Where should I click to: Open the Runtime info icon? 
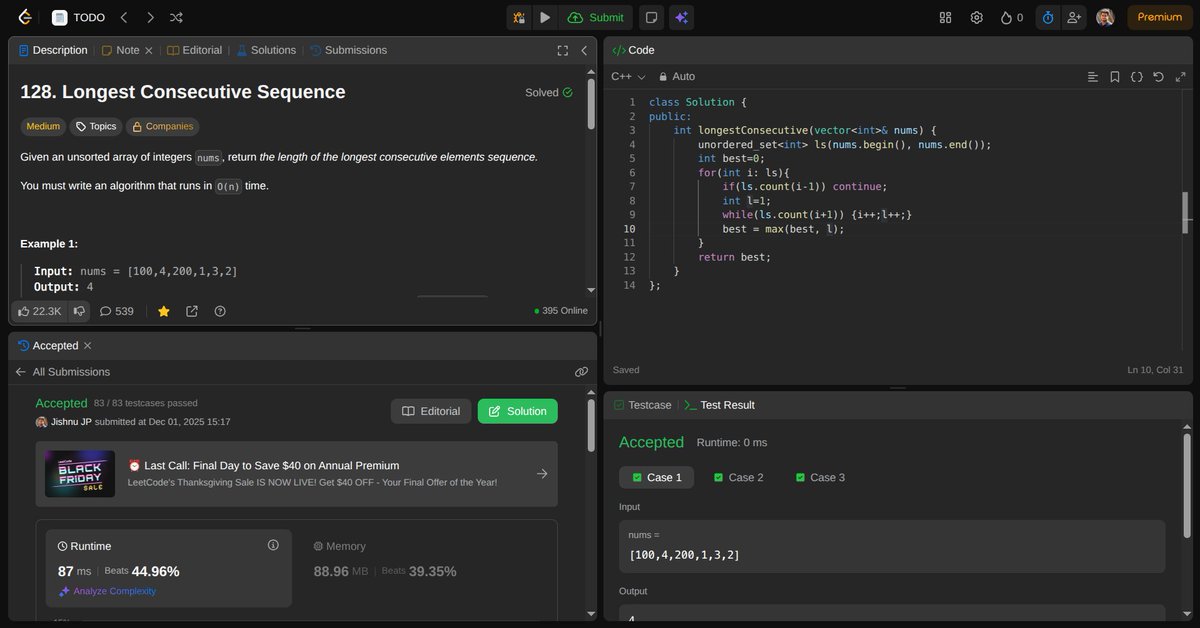(273, 545)
